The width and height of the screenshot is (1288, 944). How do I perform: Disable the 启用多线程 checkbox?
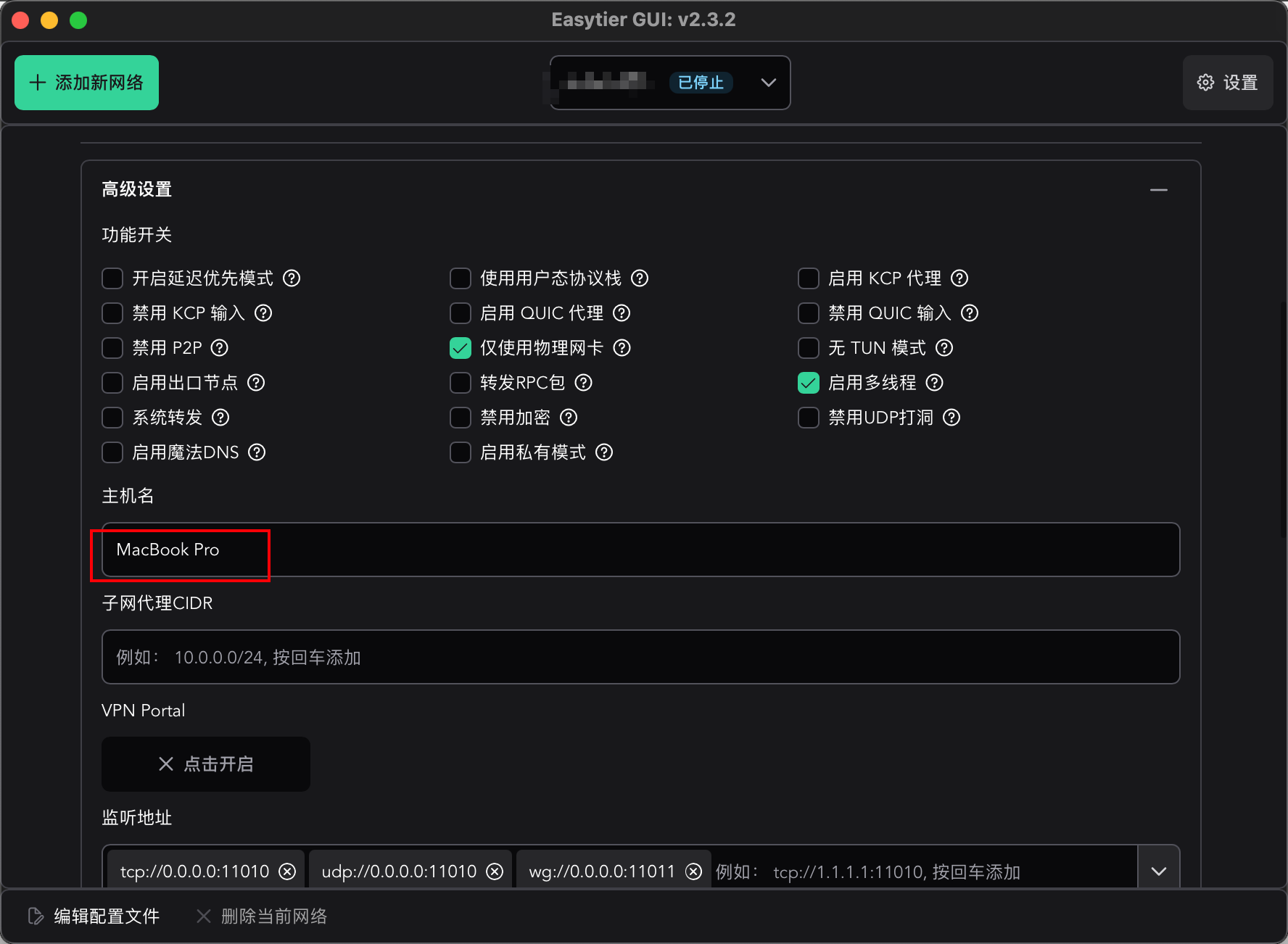click(808, 383)
